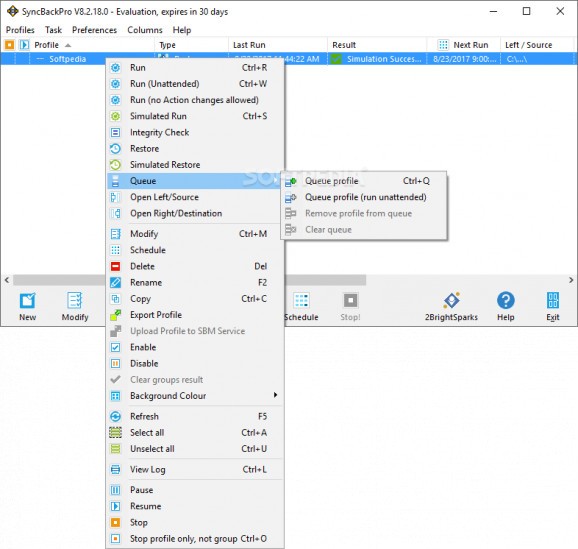This screenshot has width=578, height=549.
Task: Click the Run (Unattended) gear icon
Action: [115, 84]
